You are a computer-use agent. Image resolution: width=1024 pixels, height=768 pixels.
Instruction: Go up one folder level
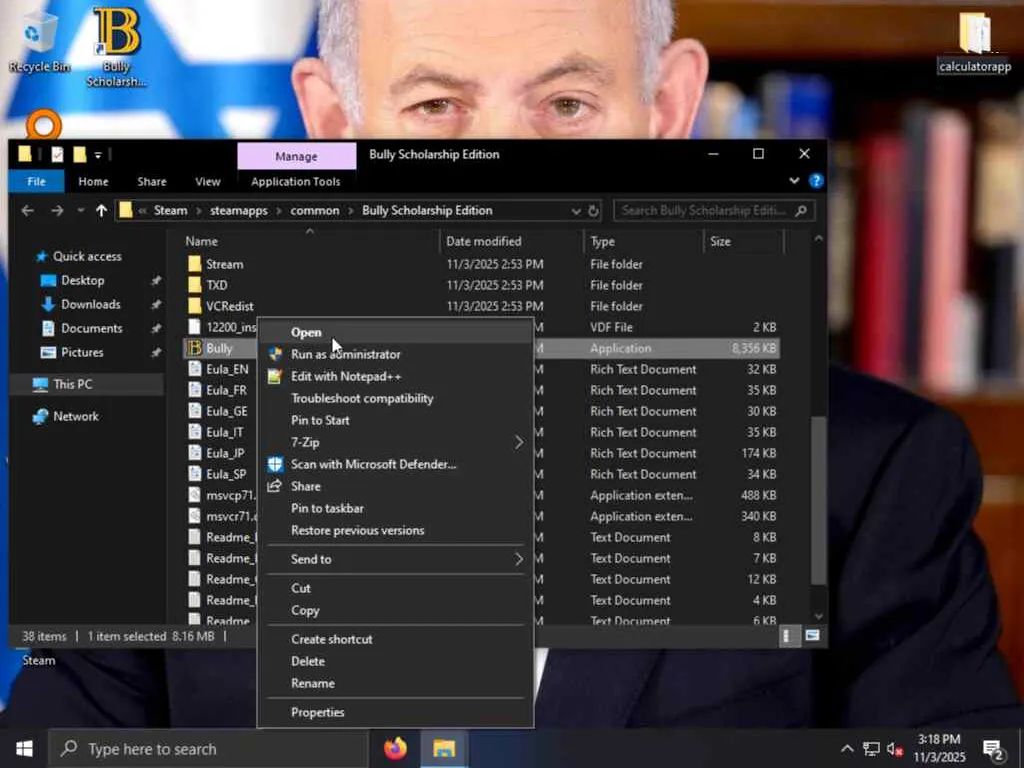[x=101, y=210]
